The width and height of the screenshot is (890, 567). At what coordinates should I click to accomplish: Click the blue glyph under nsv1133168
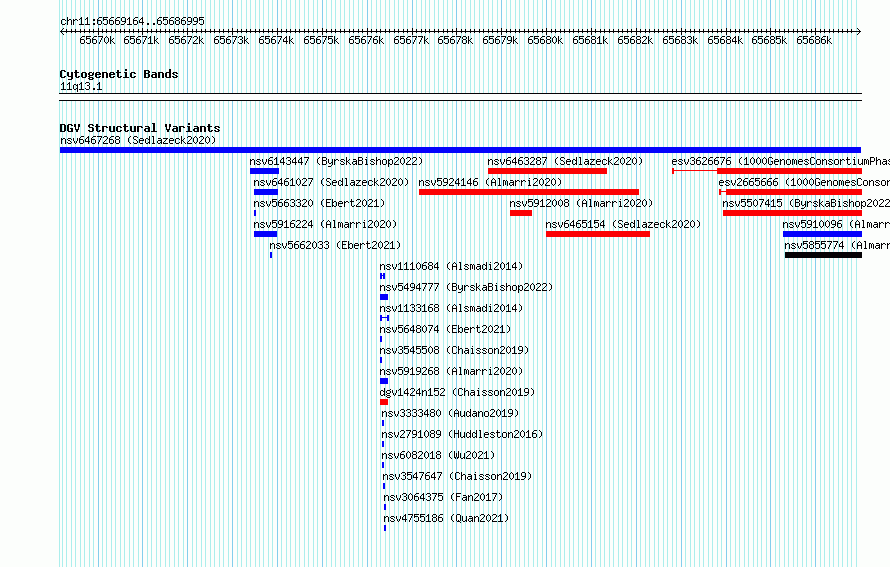pyautogui.click(x=384, y=318)
